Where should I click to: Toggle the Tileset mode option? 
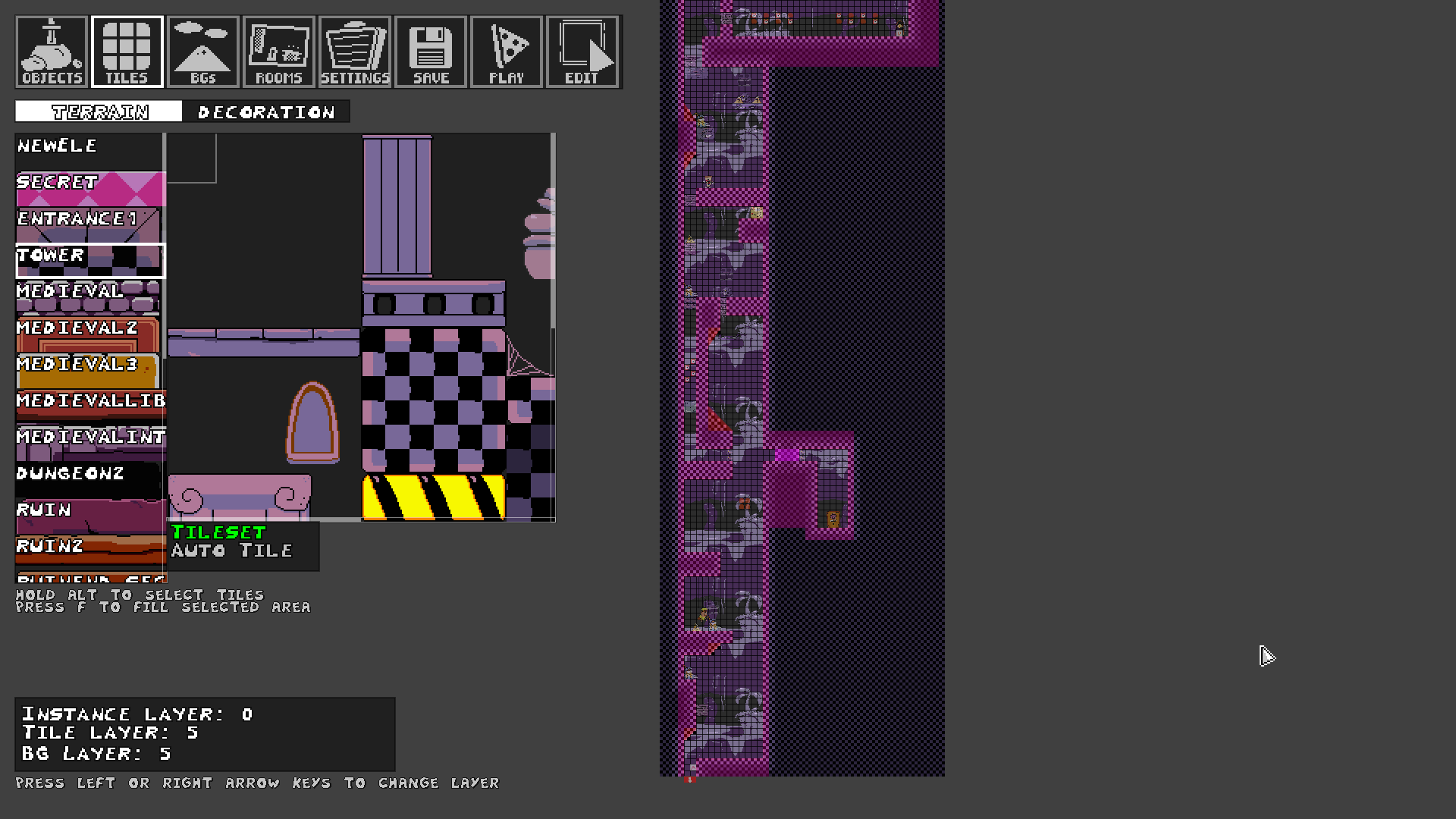point(218,532)
